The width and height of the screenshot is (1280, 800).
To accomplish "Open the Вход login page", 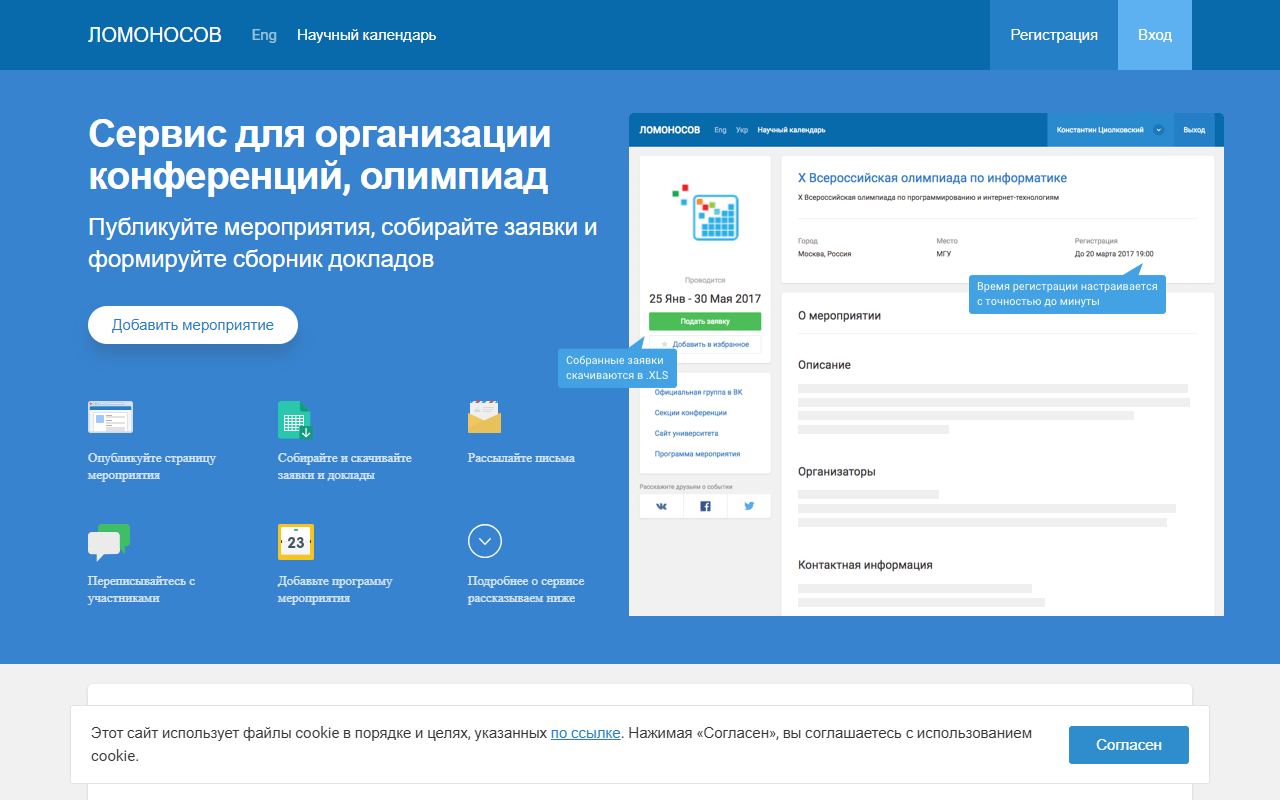I will coord(1155,35).
